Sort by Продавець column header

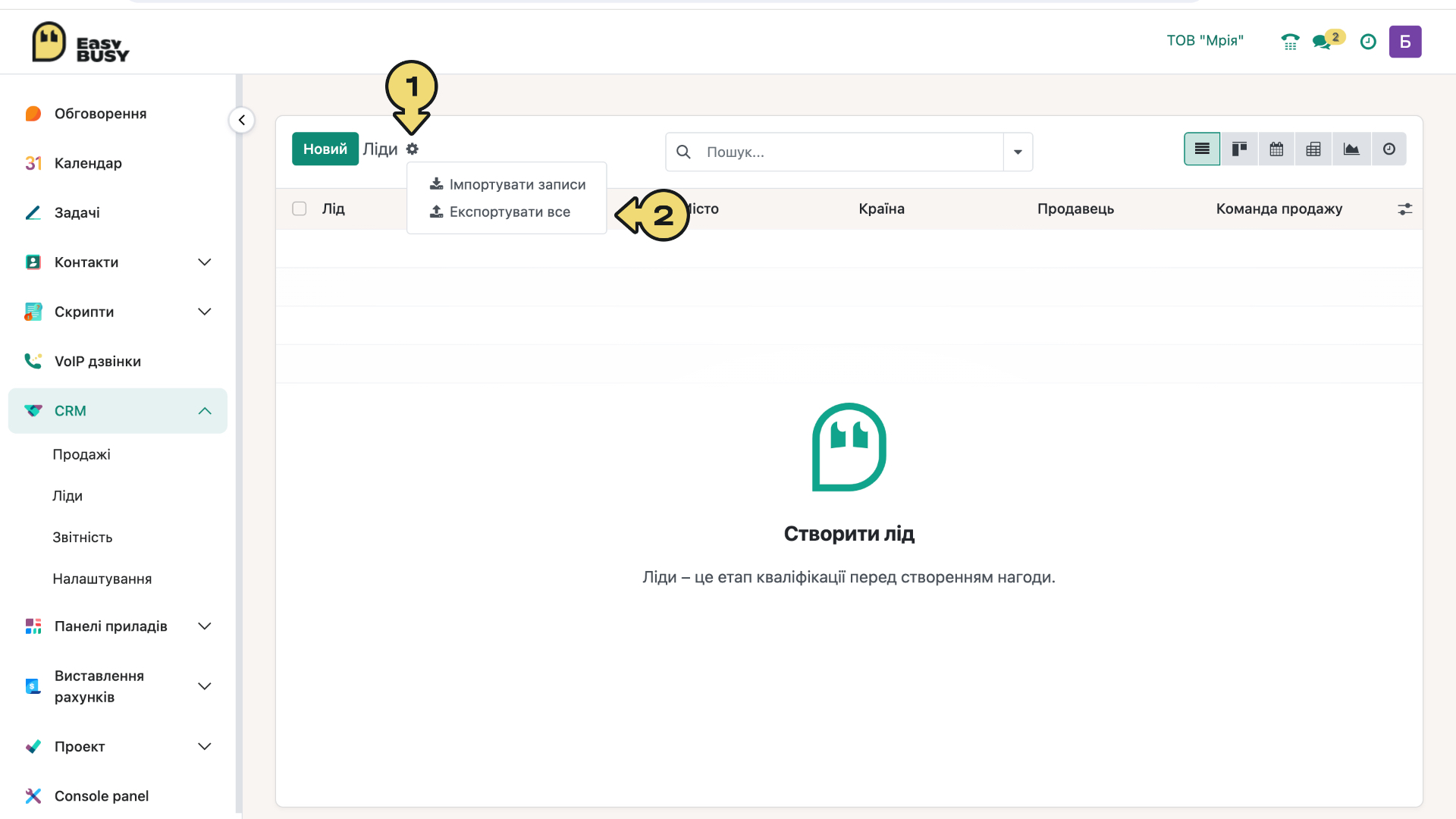1075,209
